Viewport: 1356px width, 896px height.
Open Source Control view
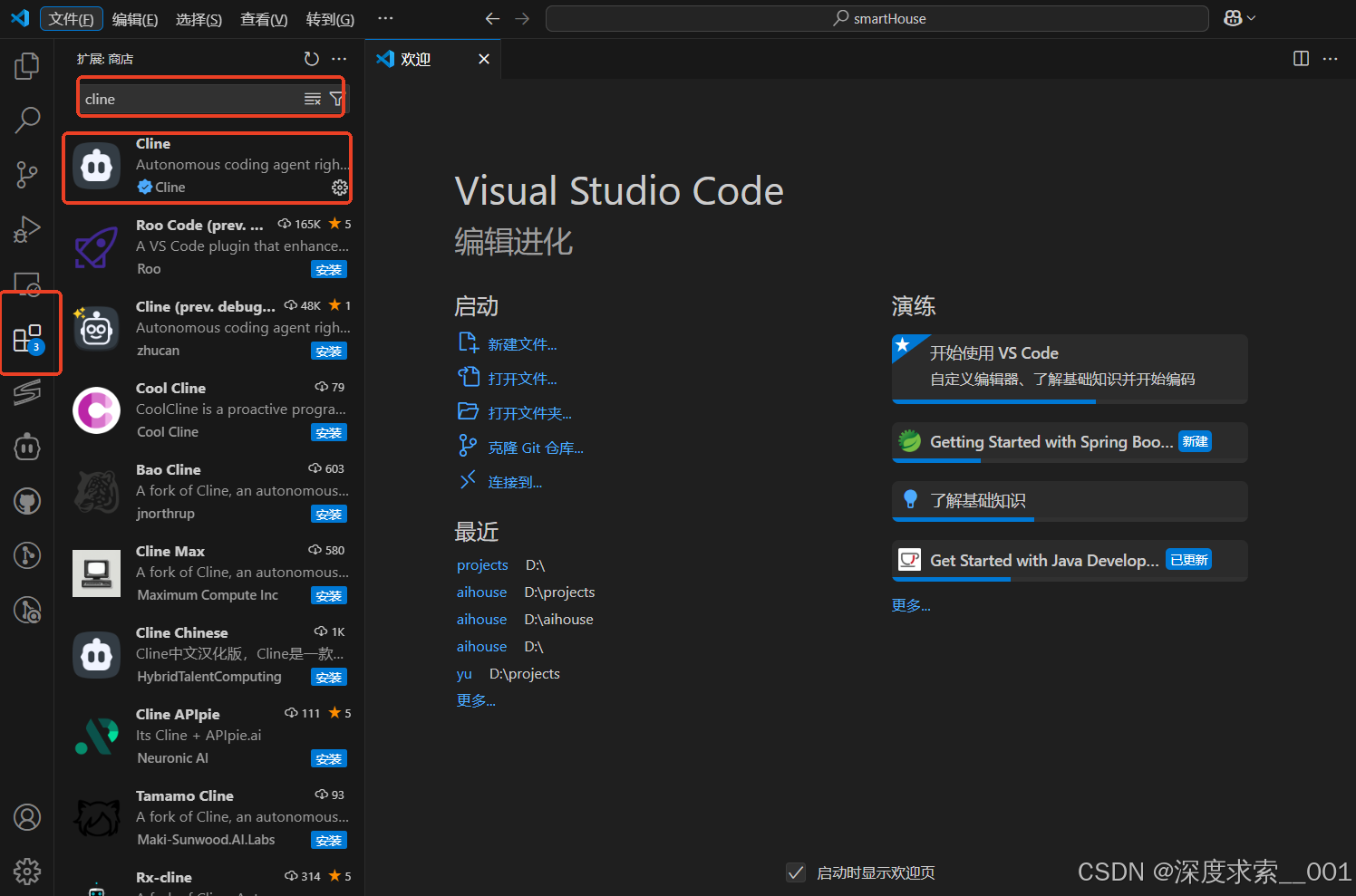coord(27,174)
